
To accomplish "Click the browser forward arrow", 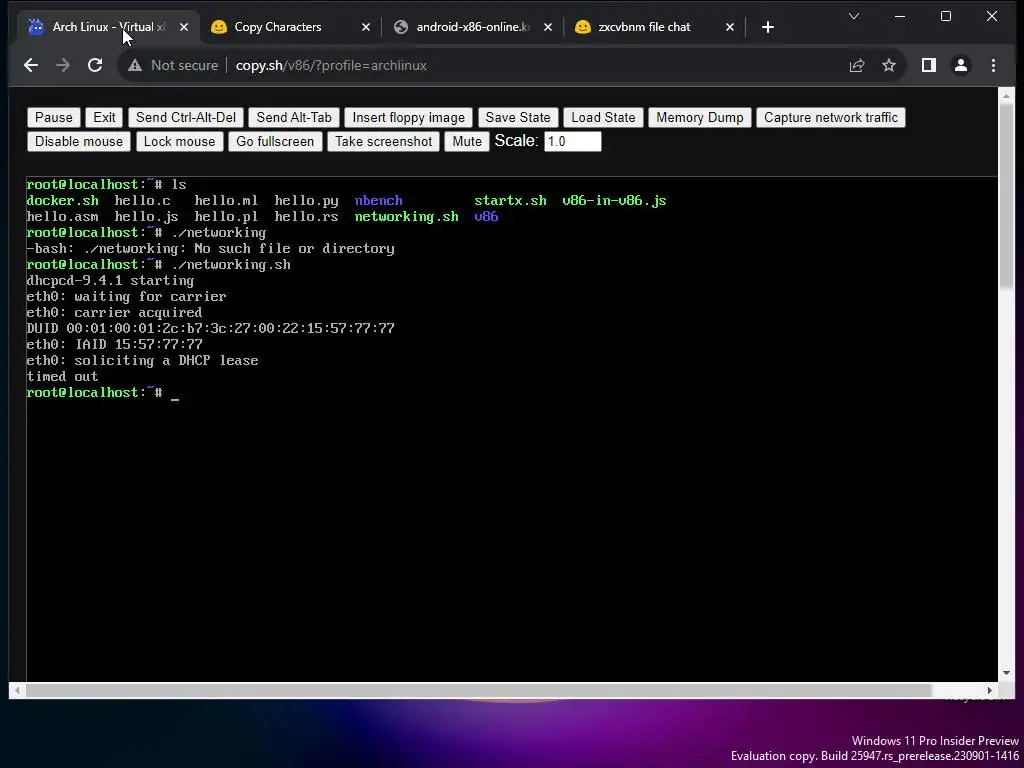I will pos(63,65).
